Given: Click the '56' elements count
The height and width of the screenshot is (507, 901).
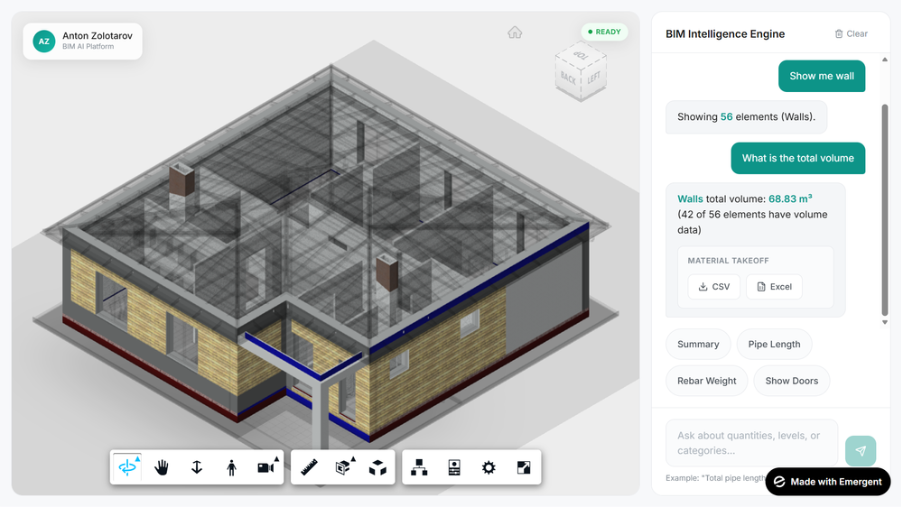Looking at the screenshot, I should pos(726,117).
